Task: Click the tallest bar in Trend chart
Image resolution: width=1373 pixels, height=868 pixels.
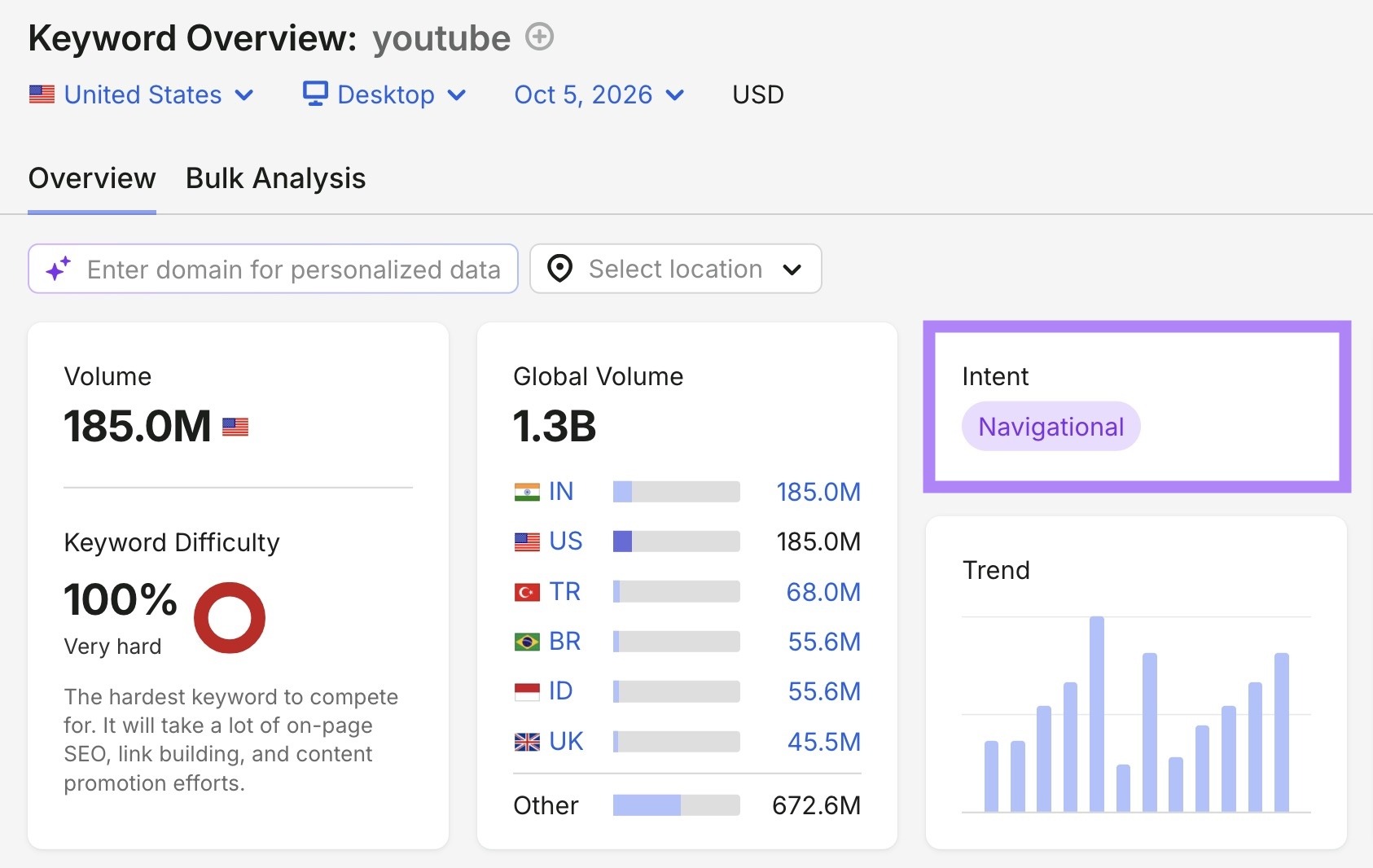Action: point(1097,714)
